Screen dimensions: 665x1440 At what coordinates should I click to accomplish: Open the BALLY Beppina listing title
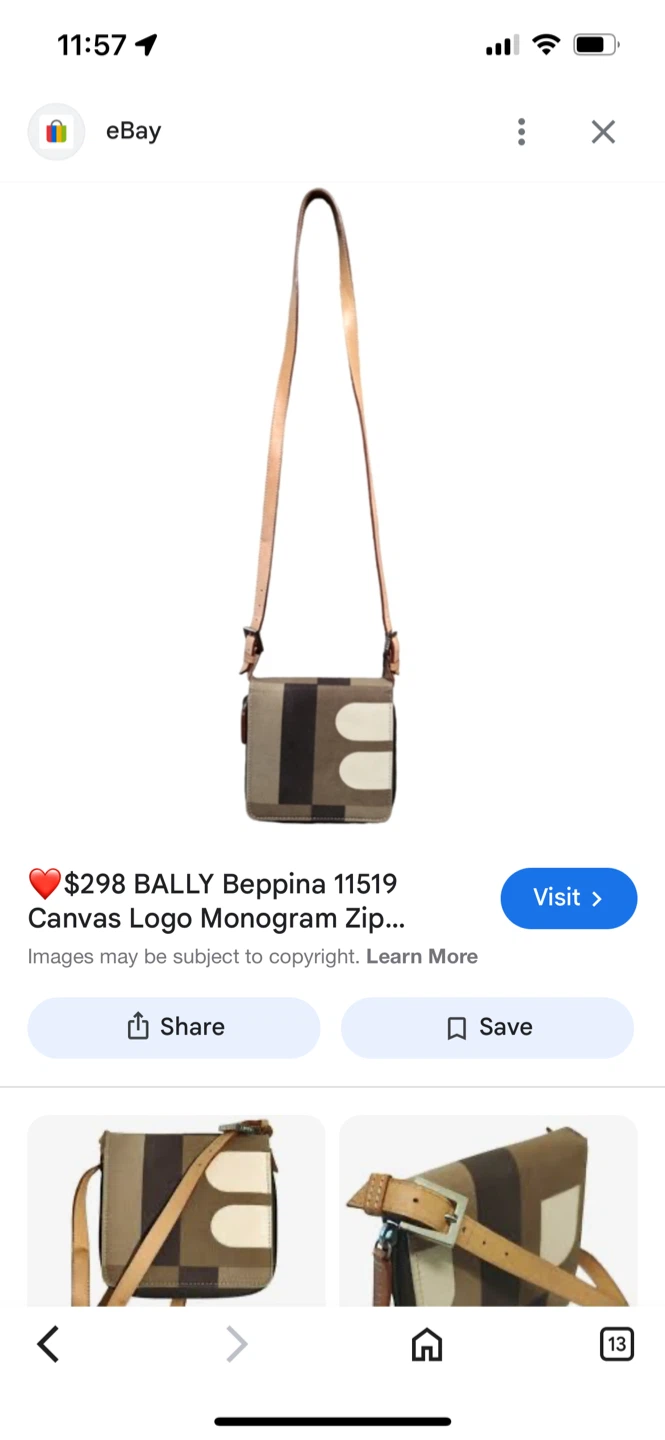coord(217,901)
